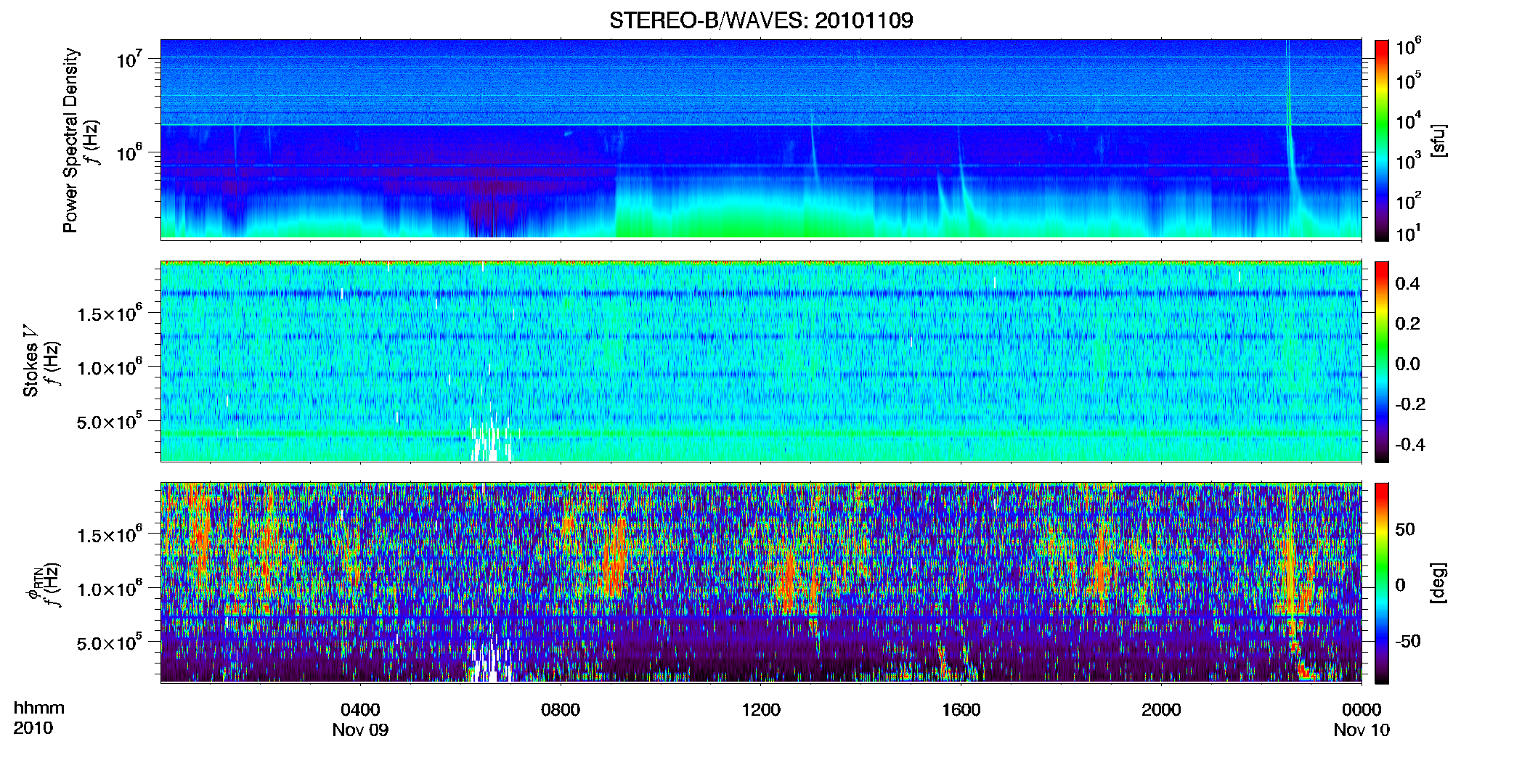The width and height of the screenshot is (1522, 784).
Task: Click the top panel 10^7 frequency tick label
Action: tap(131, 59)
